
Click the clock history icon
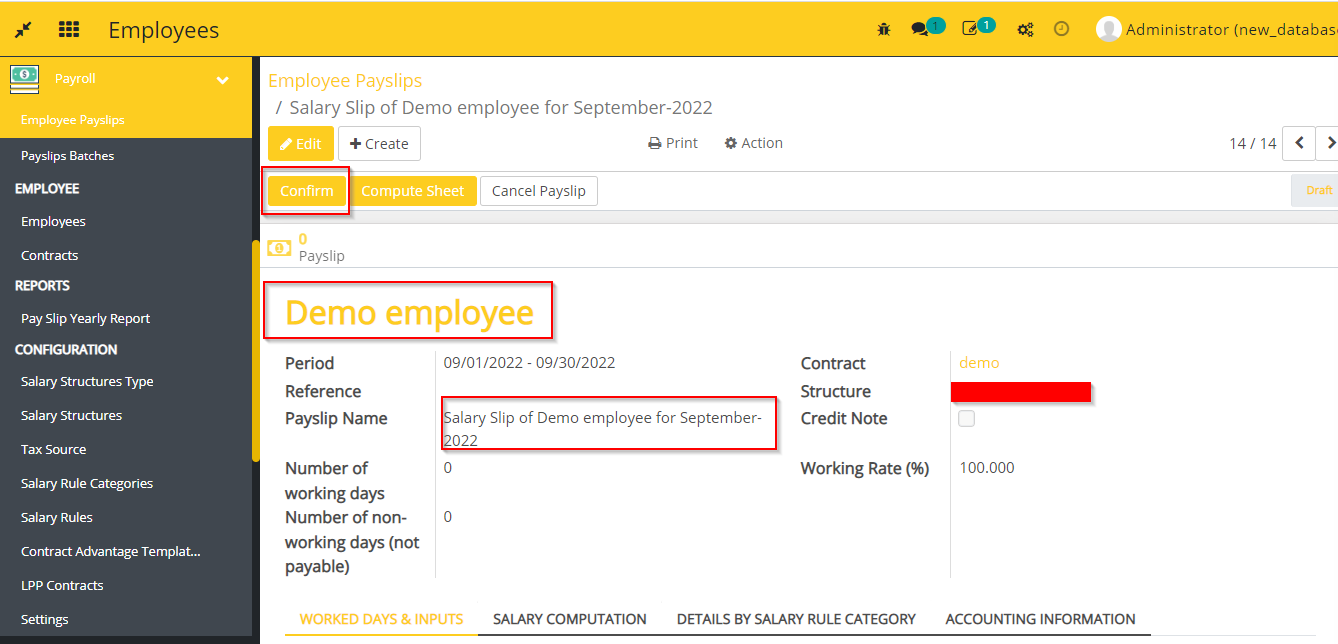click(1062, 29)
